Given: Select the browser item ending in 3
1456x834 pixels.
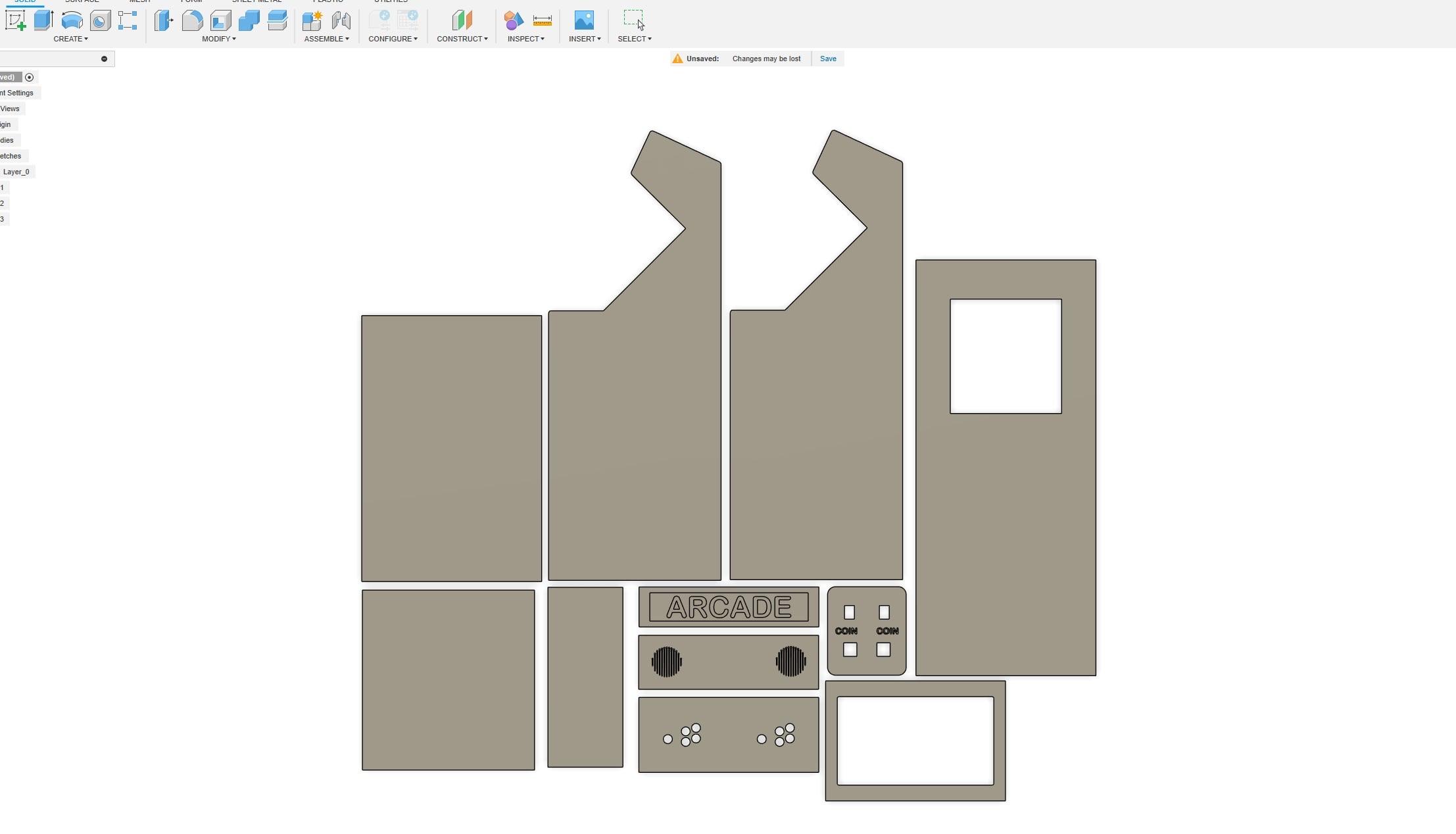Looking at the screenshot, I should (x=3, y=219).
